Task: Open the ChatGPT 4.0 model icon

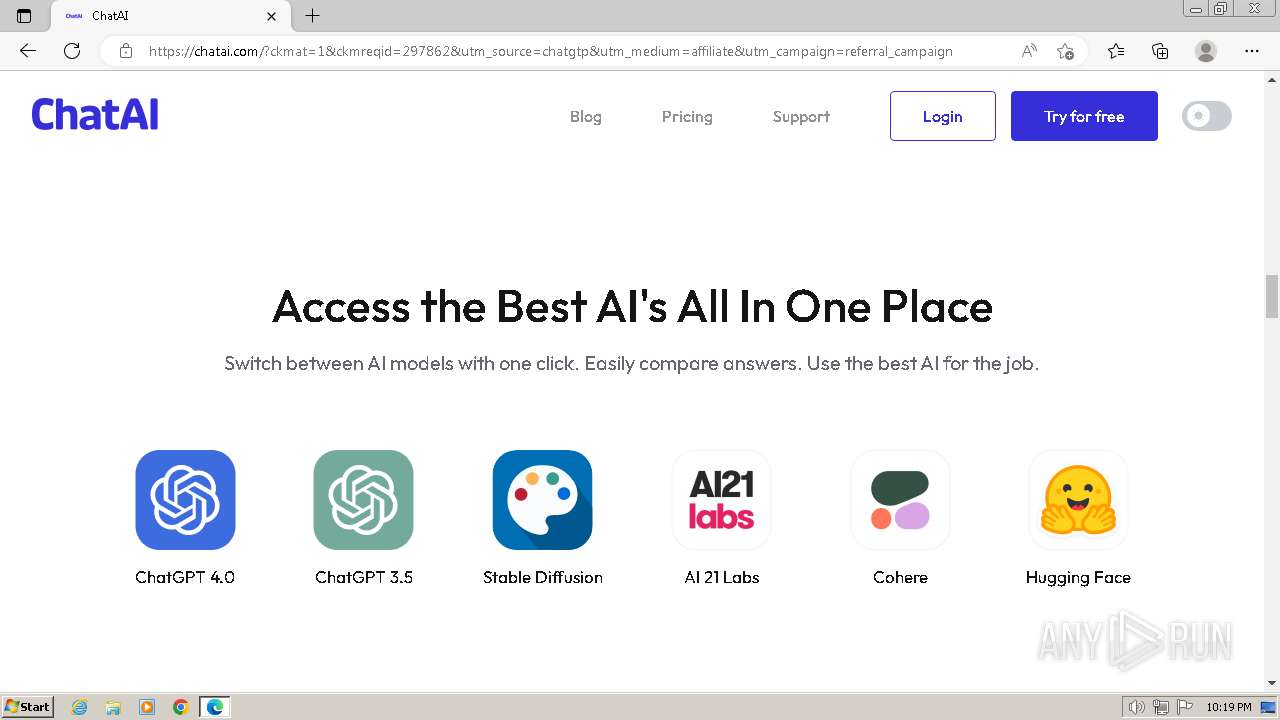Action: click(x=185, y=500)
